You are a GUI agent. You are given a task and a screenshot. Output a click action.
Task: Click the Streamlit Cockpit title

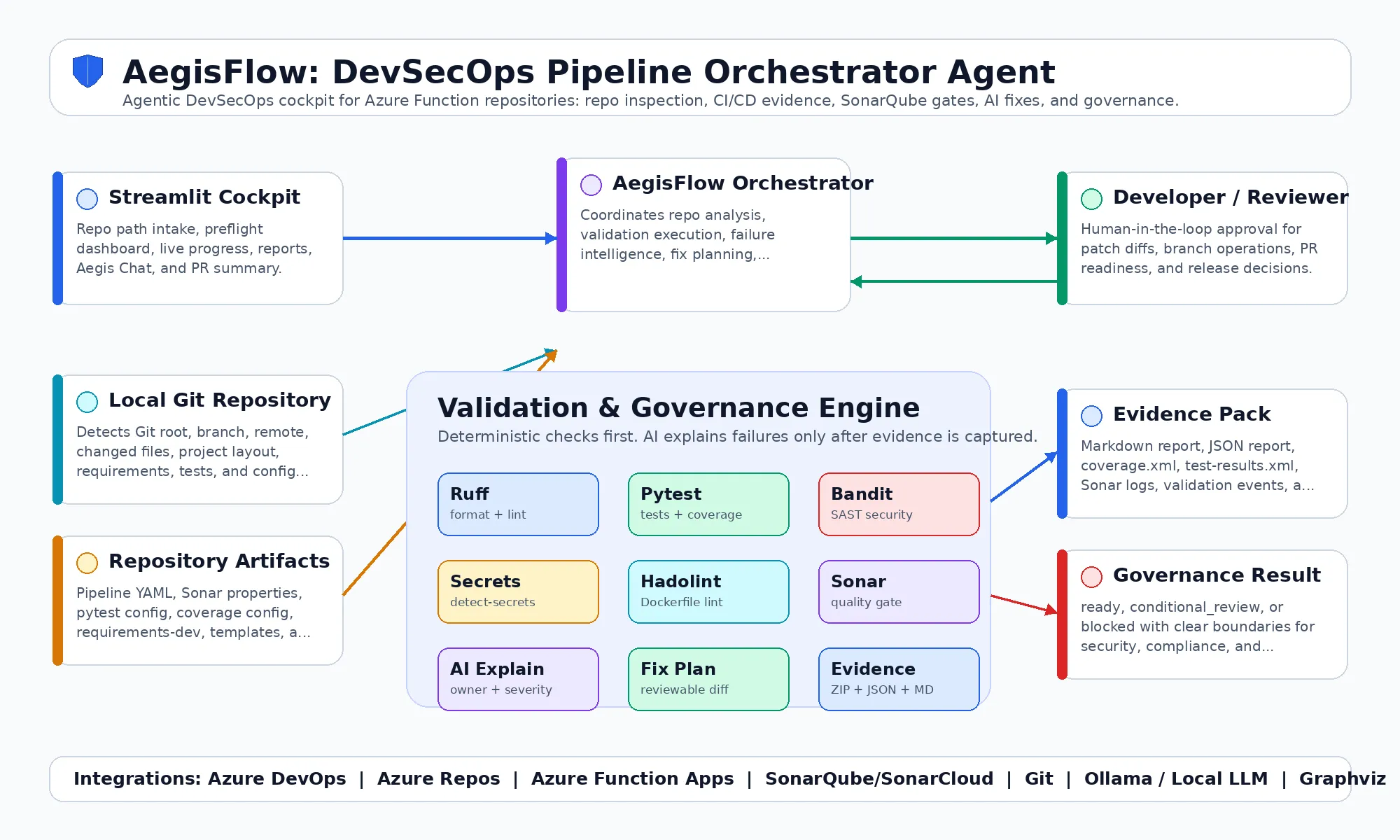click(x=204, y=197)
